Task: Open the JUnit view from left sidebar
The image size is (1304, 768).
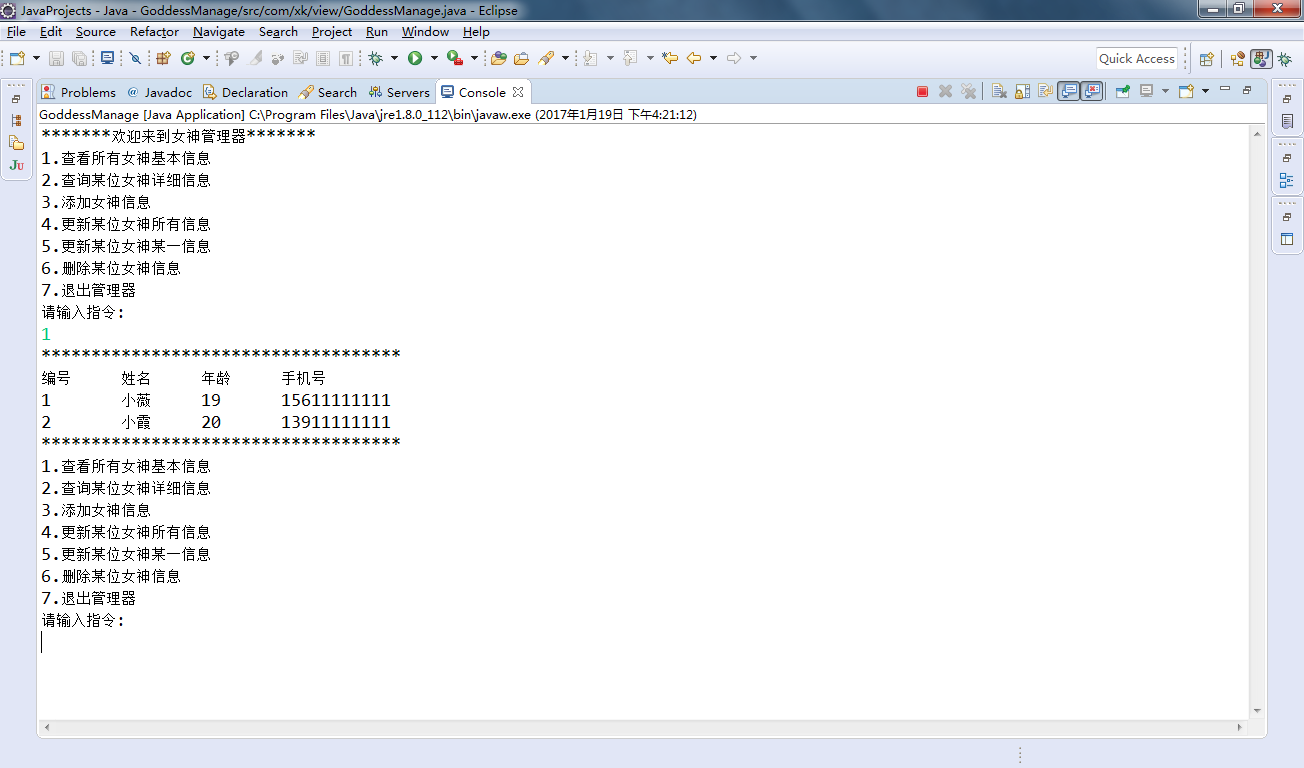Action: 16,165
